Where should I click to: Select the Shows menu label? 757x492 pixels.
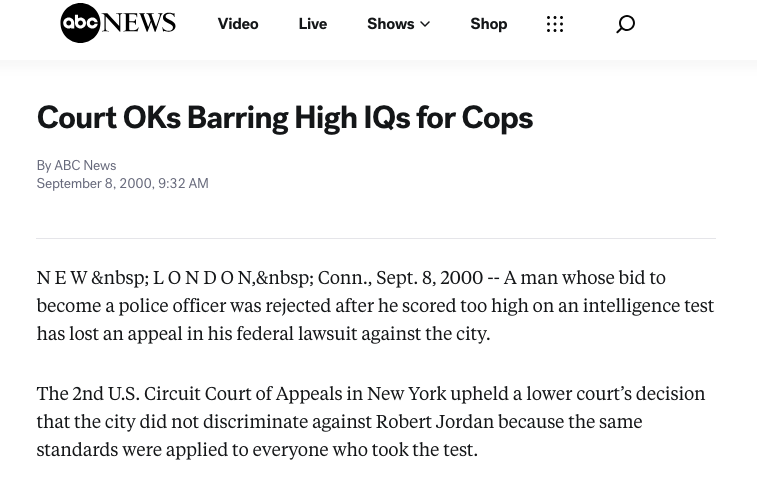[391, 24]
